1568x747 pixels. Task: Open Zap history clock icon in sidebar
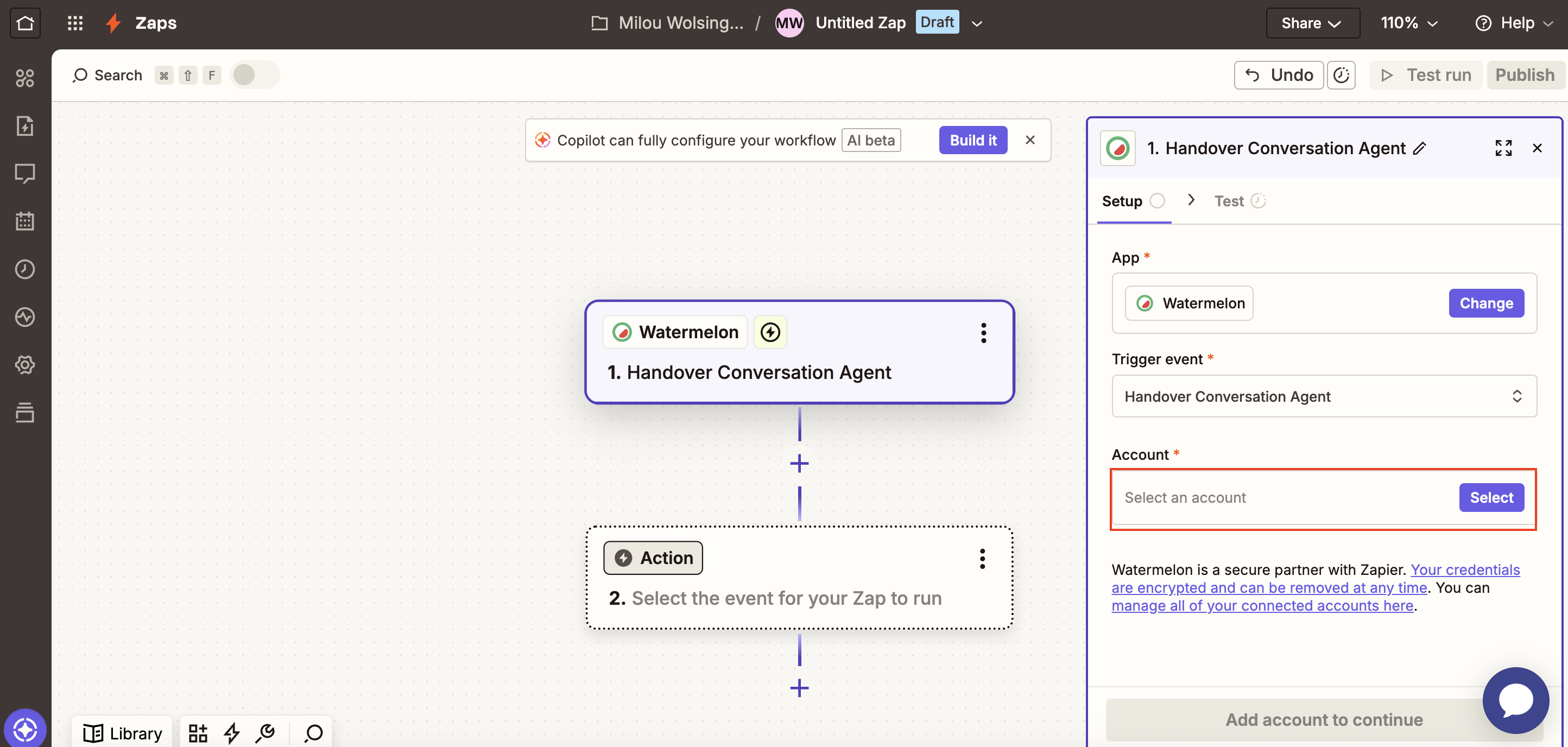click(x=25, y=269)
